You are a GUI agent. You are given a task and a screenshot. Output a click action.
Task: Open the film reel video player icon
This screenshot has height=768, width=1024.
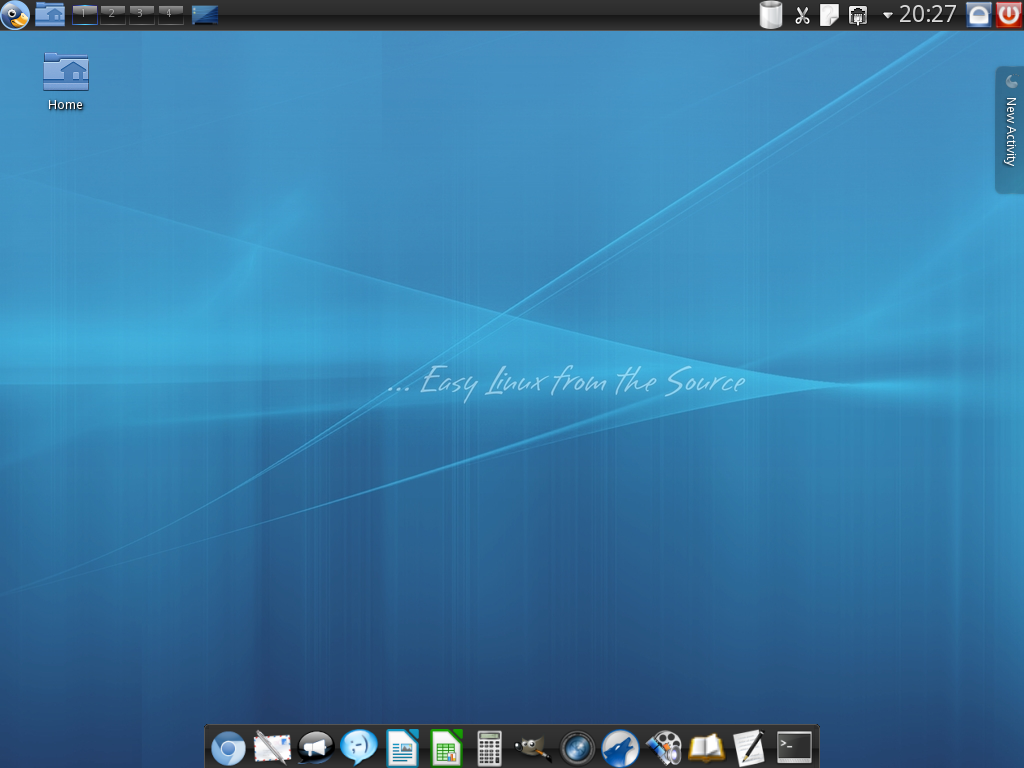(x=664, y=748)
